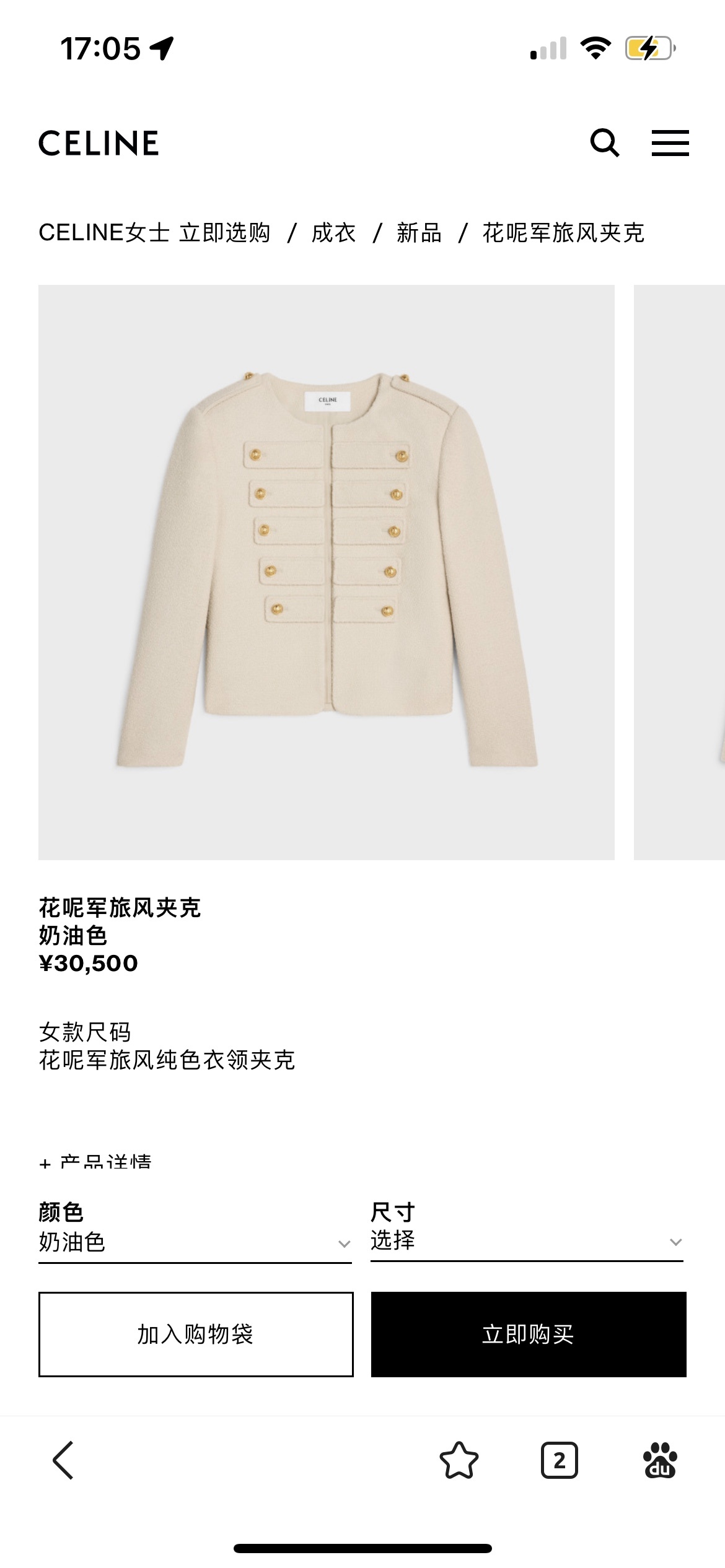Open the 新品 breadcrumb link
The height and width of the screenshot is (1568, 725).
coord(420,233)
